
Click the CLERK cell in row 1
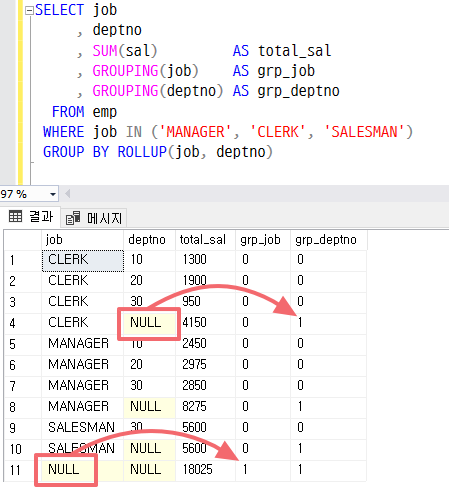83,260
